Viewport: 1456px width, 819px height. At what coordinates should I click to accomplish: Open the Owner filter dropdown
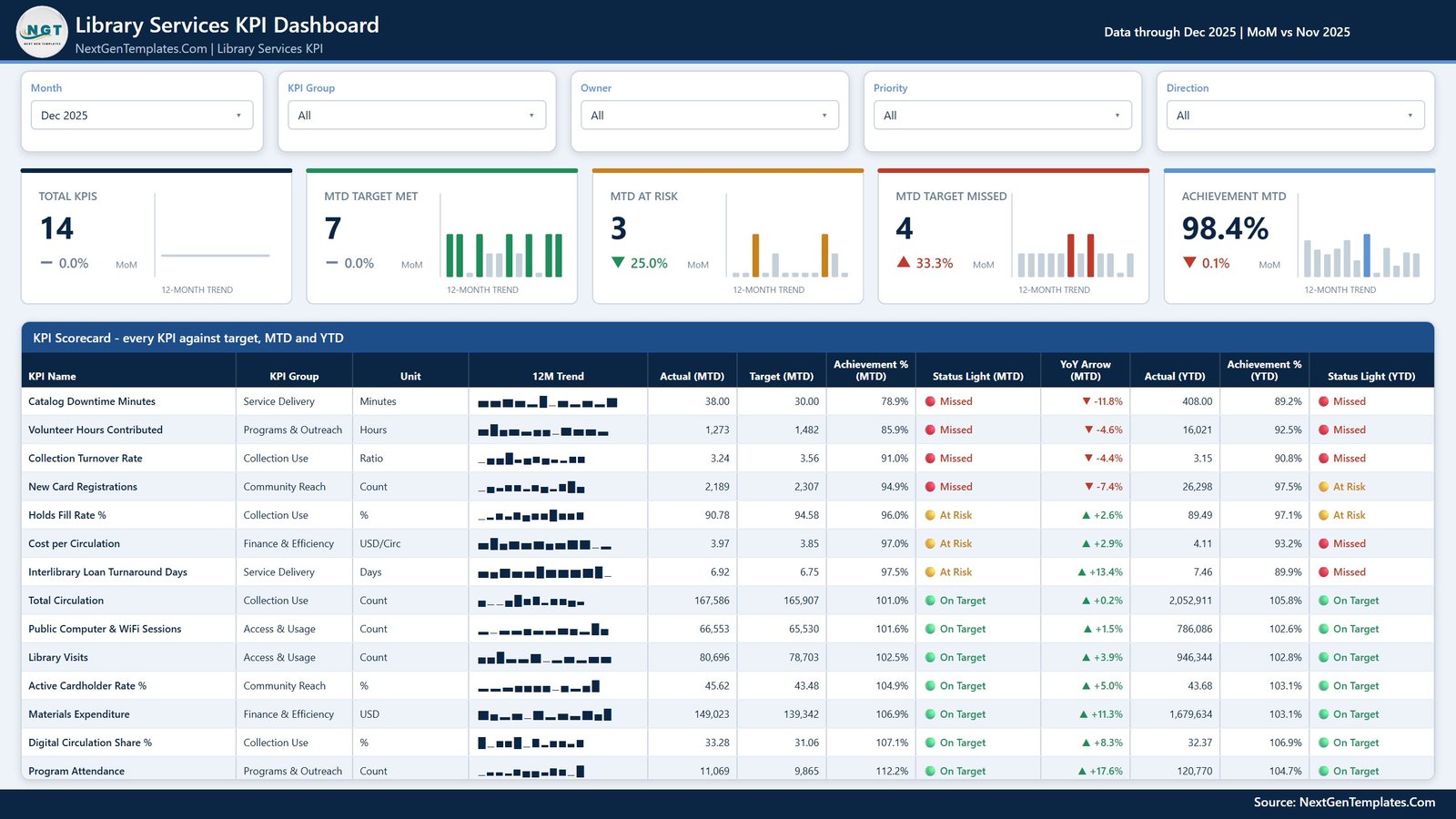point(710,116)
